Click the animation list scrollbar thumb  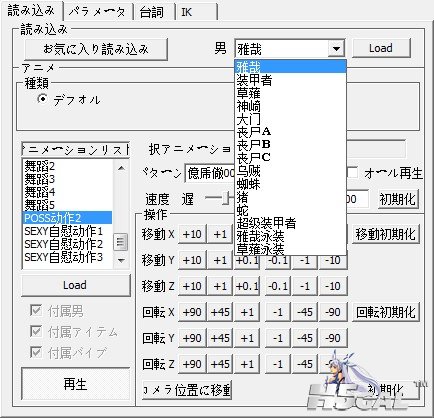click(121, 242)
